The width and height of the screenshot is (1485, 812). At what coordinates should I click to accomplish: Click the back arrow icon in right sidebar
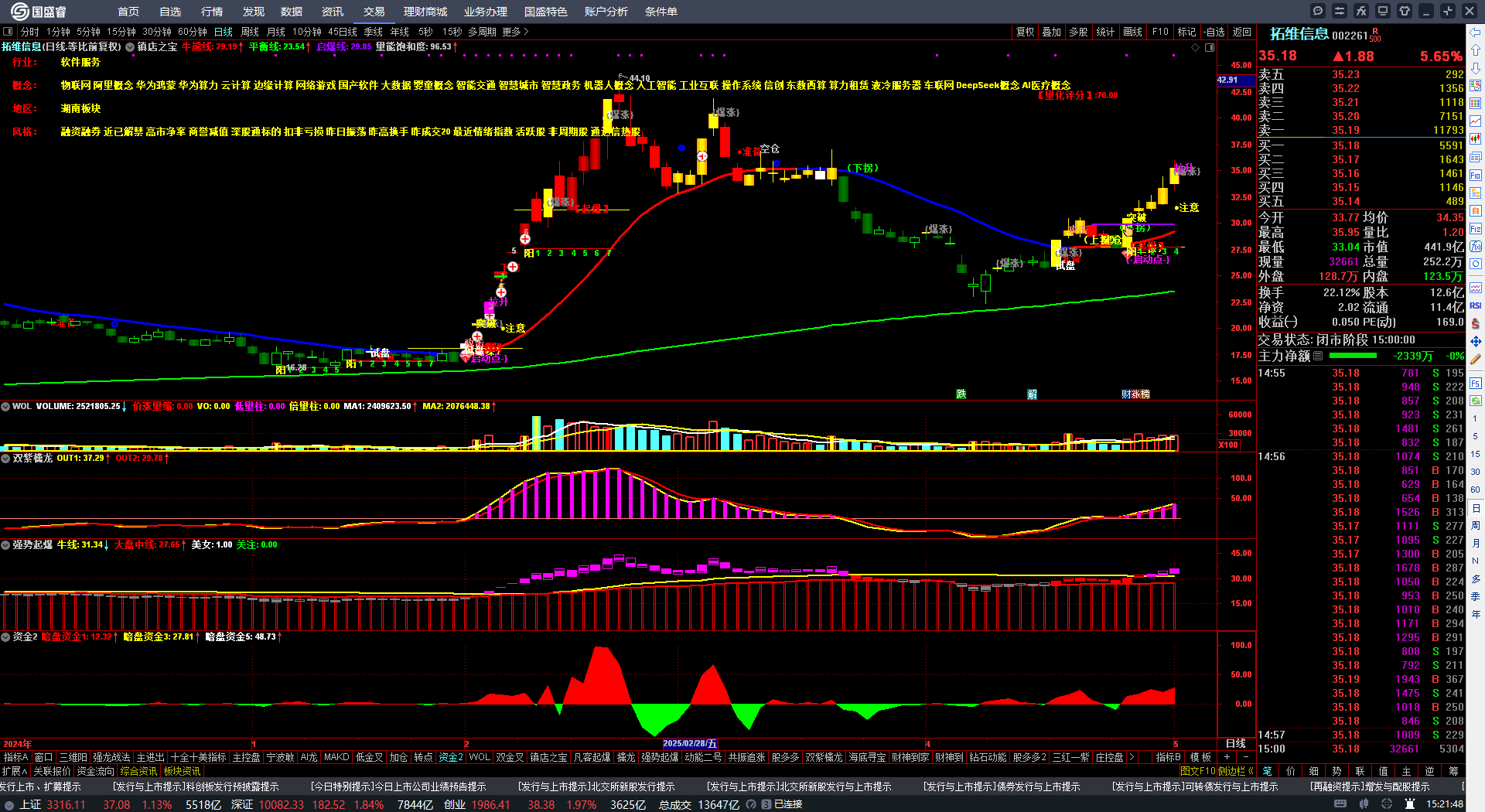[x=1476, y=32]
